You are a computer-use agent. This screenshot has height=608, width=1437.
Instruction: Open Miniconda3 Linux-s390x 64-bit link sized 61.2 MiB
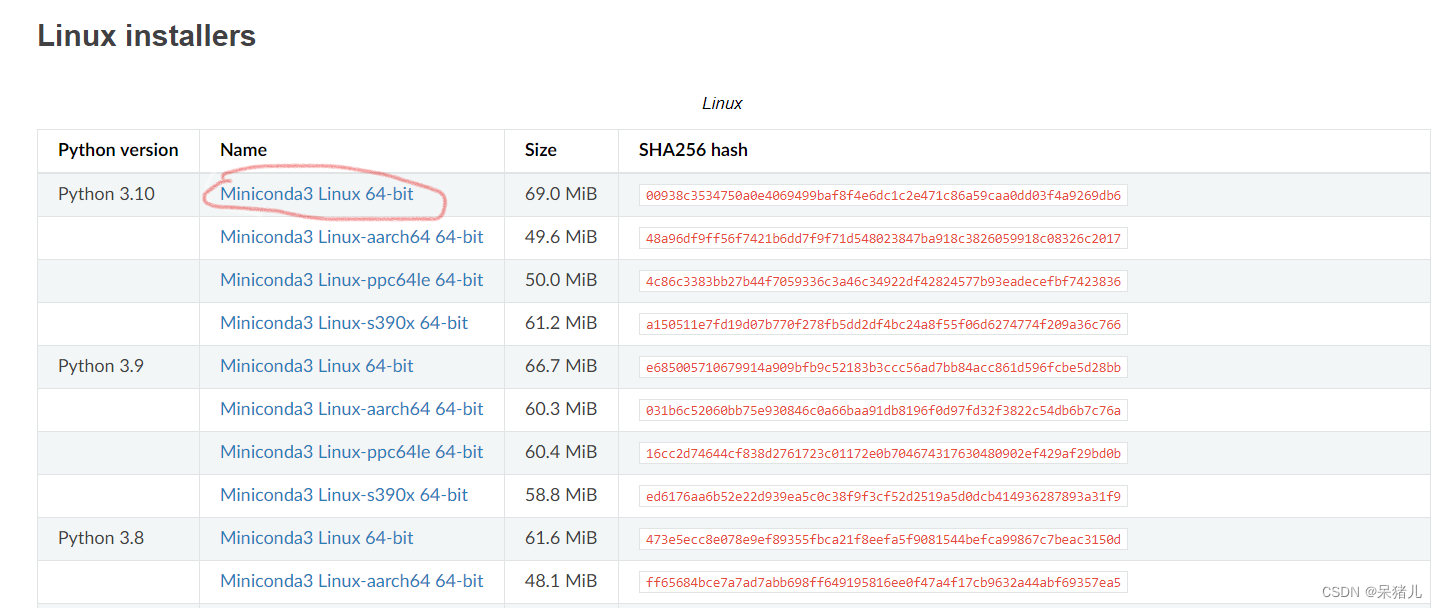pos(344,323)
